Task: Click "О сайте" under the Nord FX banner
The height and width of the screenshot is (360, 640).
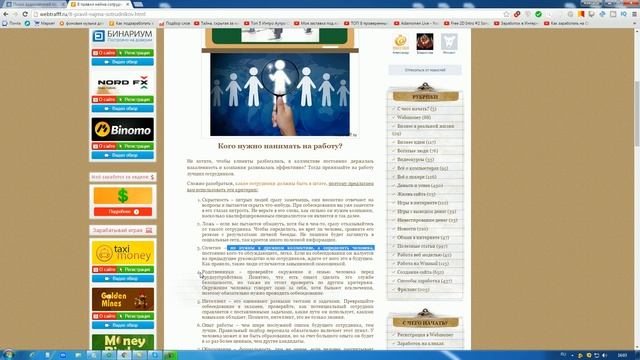Action: 104,100
